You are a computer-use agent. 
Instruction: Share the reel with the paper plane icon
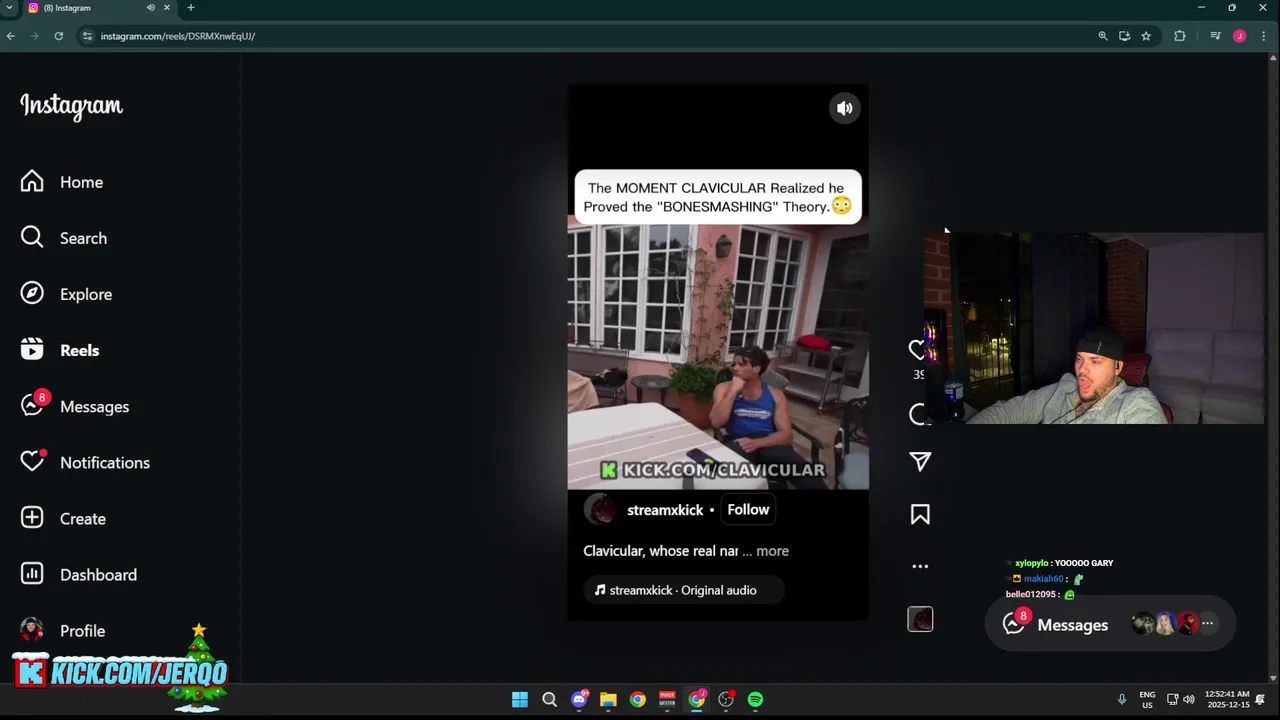tap(920, 461)
